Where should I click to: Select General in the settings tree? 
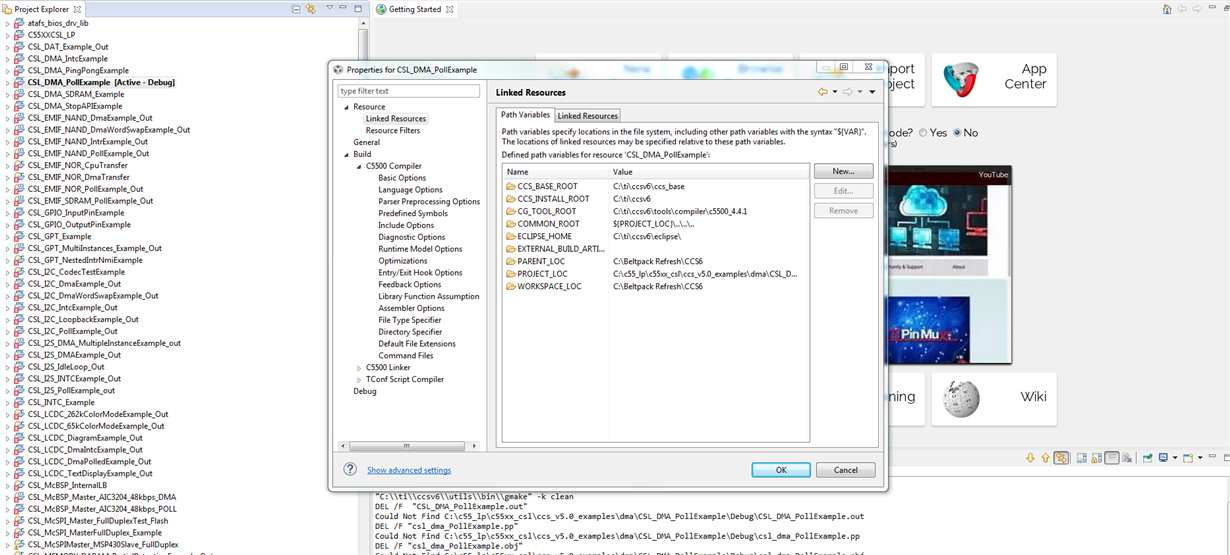point(367,142)
